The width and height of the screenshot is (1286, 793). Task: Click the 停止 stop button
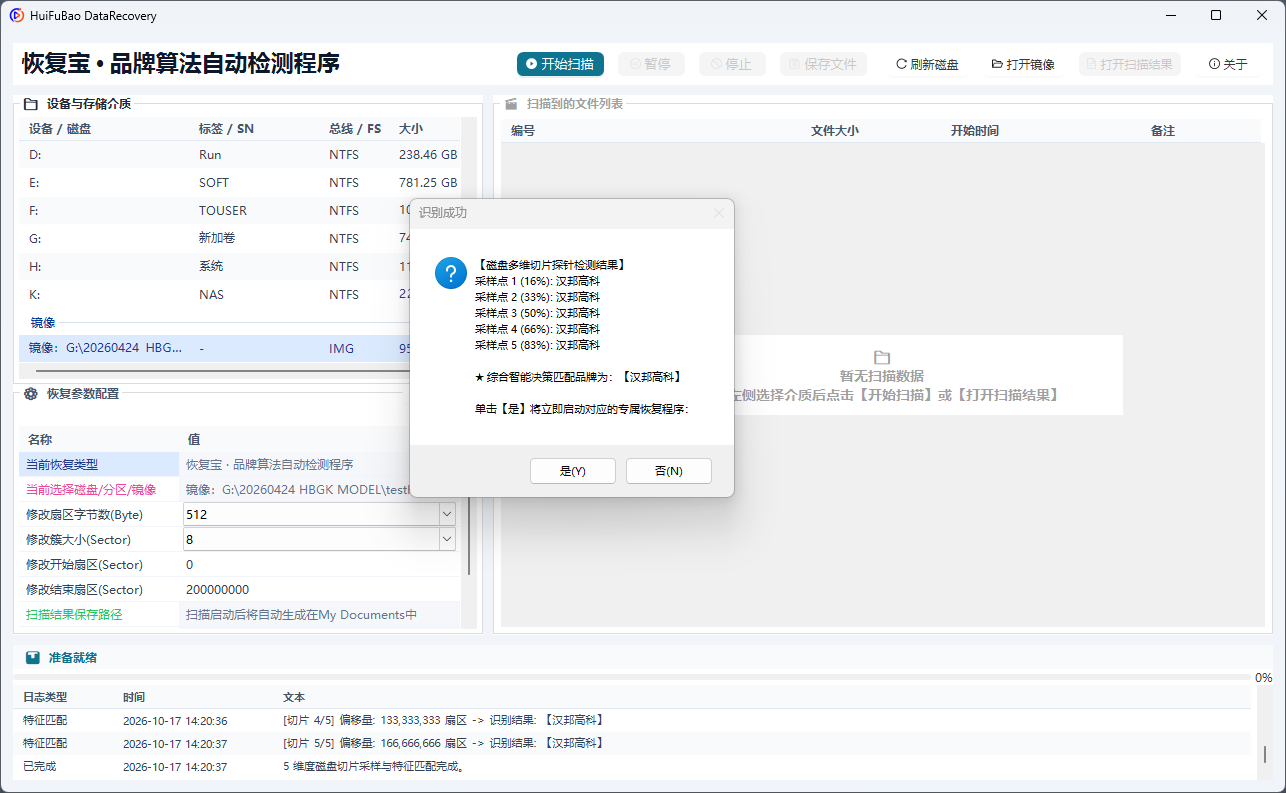[732, 64]
